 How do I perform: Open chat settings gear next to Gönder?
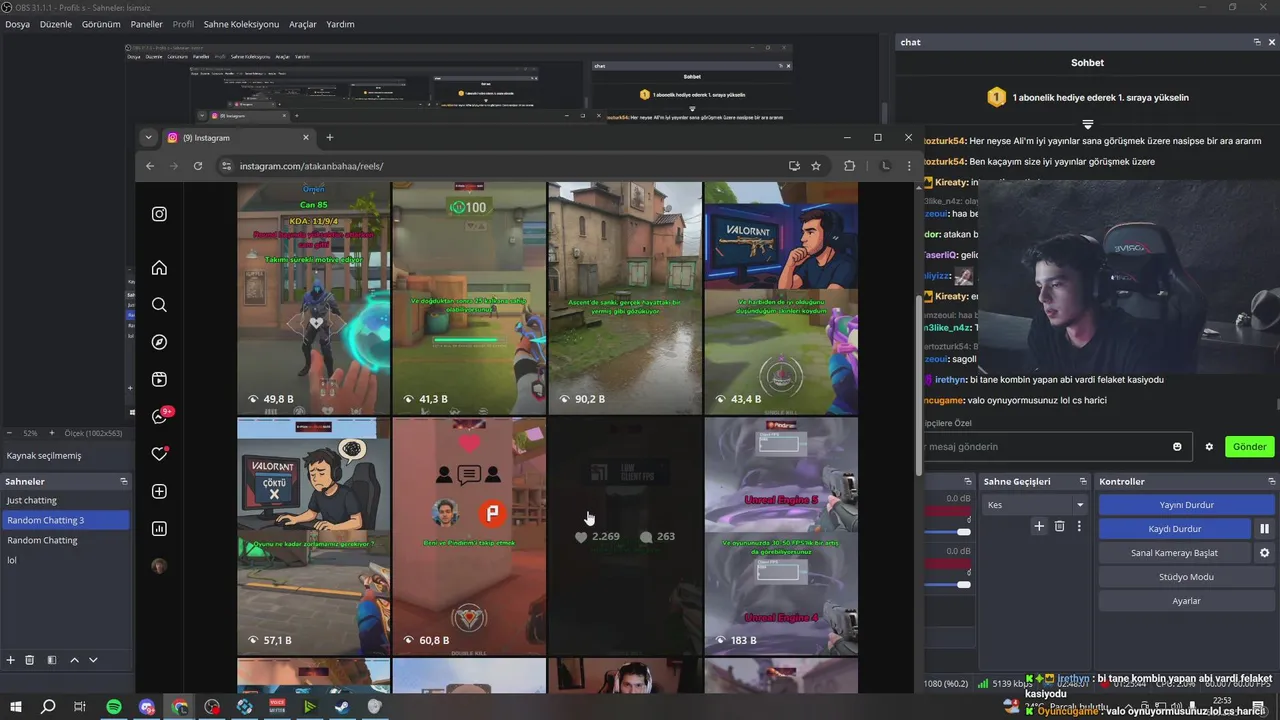click(x=1209, y=447)
